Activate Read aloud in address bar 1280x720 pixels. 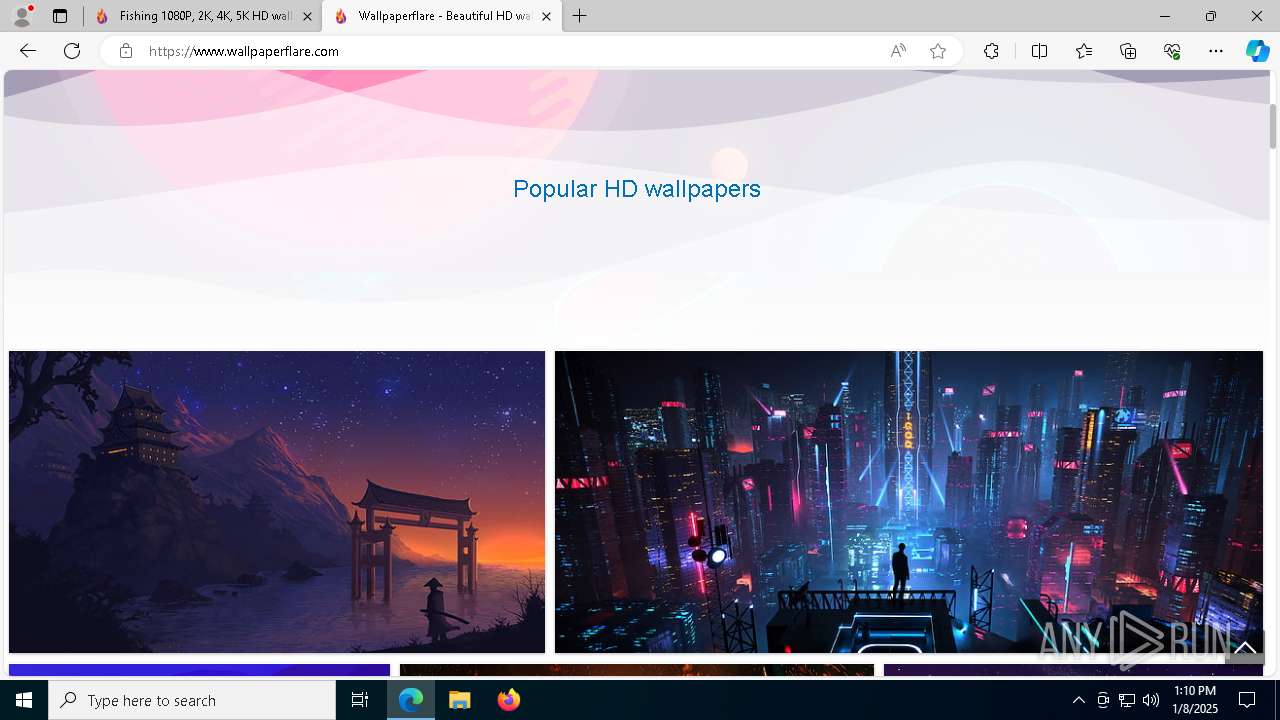(x=898, y=51)
